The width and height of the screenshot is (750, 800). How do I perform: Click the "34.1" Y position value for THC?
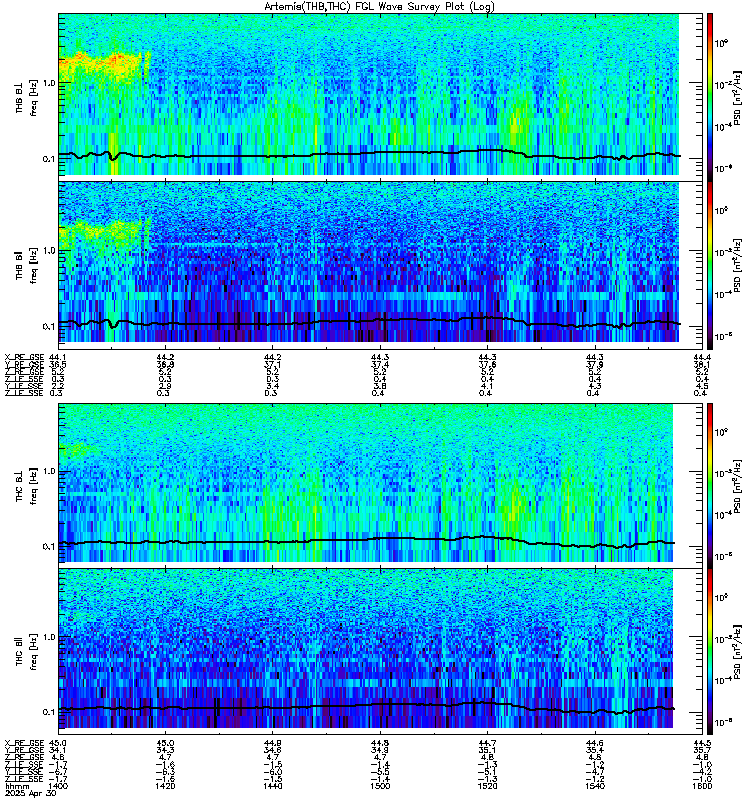coord(58,751)
